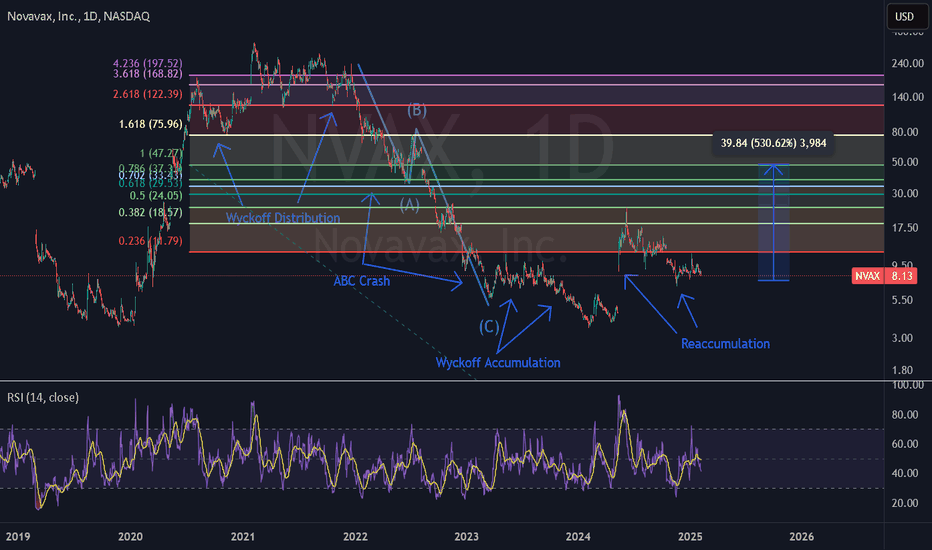Click the RSI (14, close) indicator label

point(43,397)
